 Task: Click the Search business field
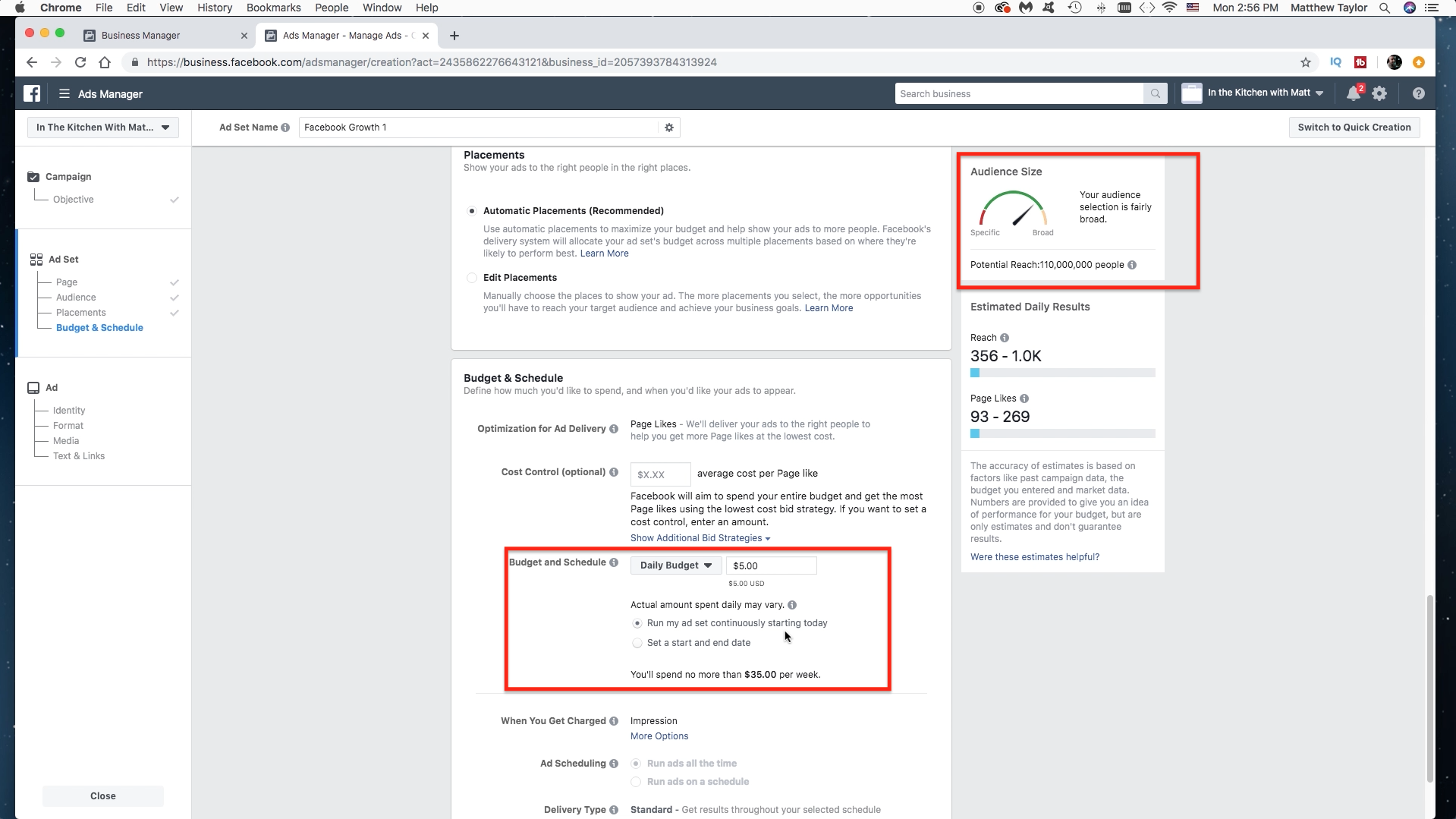coord(1019,93)
